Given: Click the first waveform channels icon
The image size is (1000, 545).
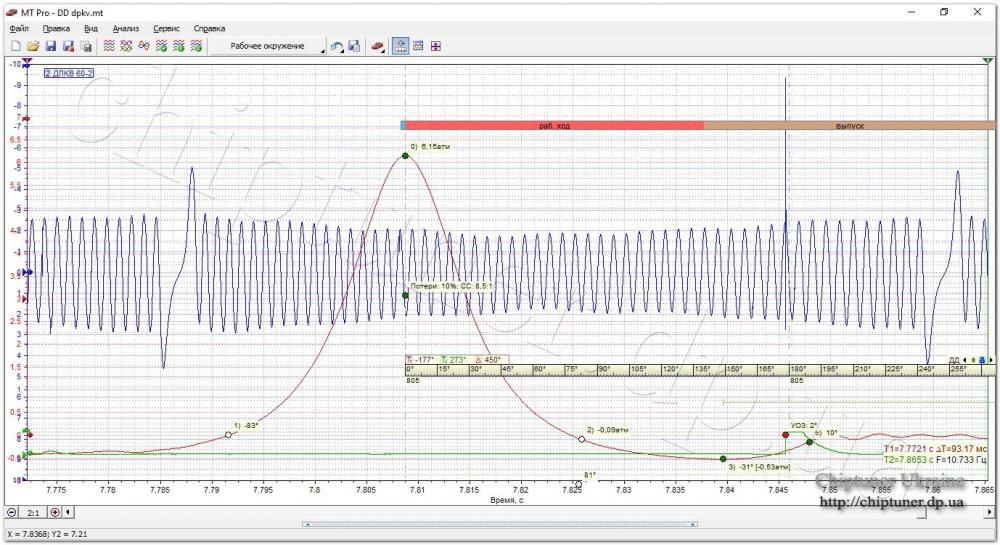Looking at the screenshot, I should [109, 46].
